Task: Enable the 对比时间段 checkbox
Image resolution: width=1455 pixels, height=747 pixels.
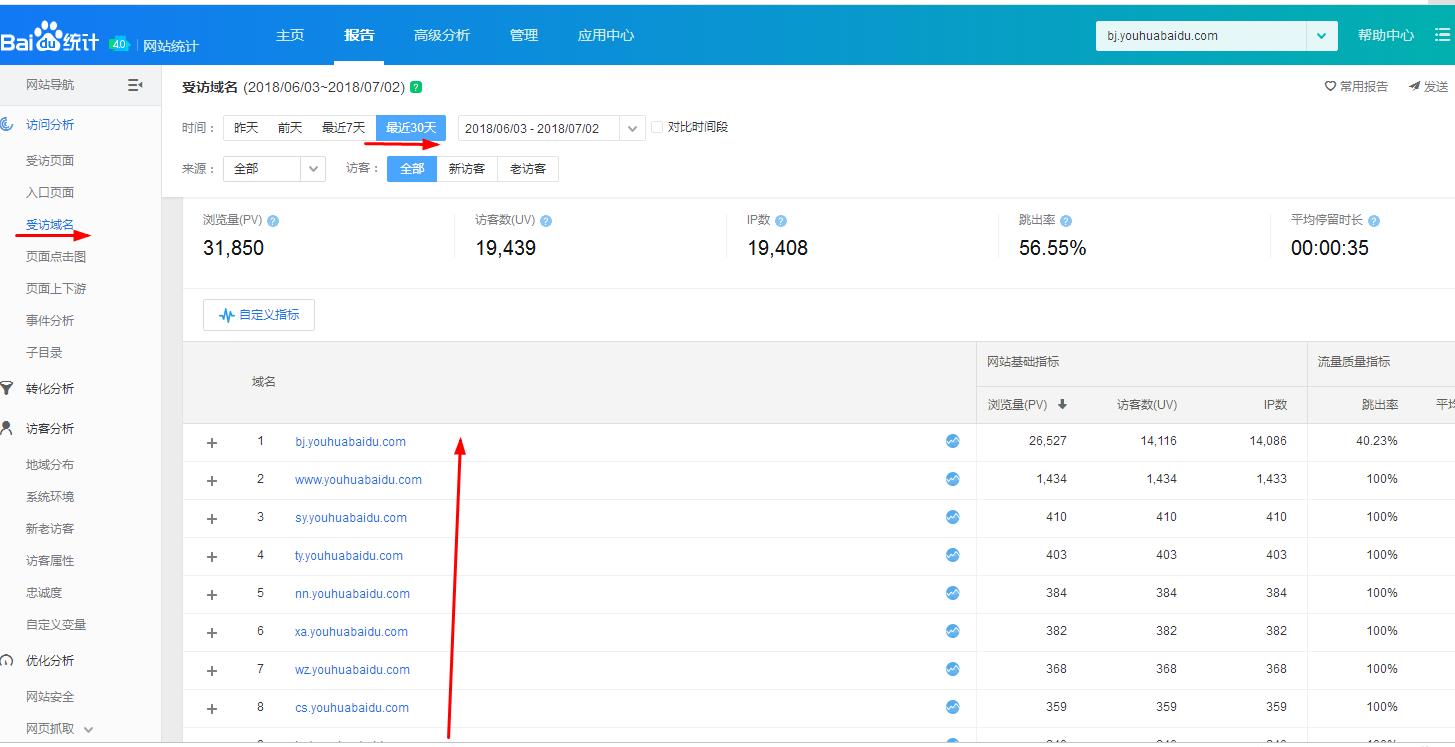Action: [x=657, y=128]
